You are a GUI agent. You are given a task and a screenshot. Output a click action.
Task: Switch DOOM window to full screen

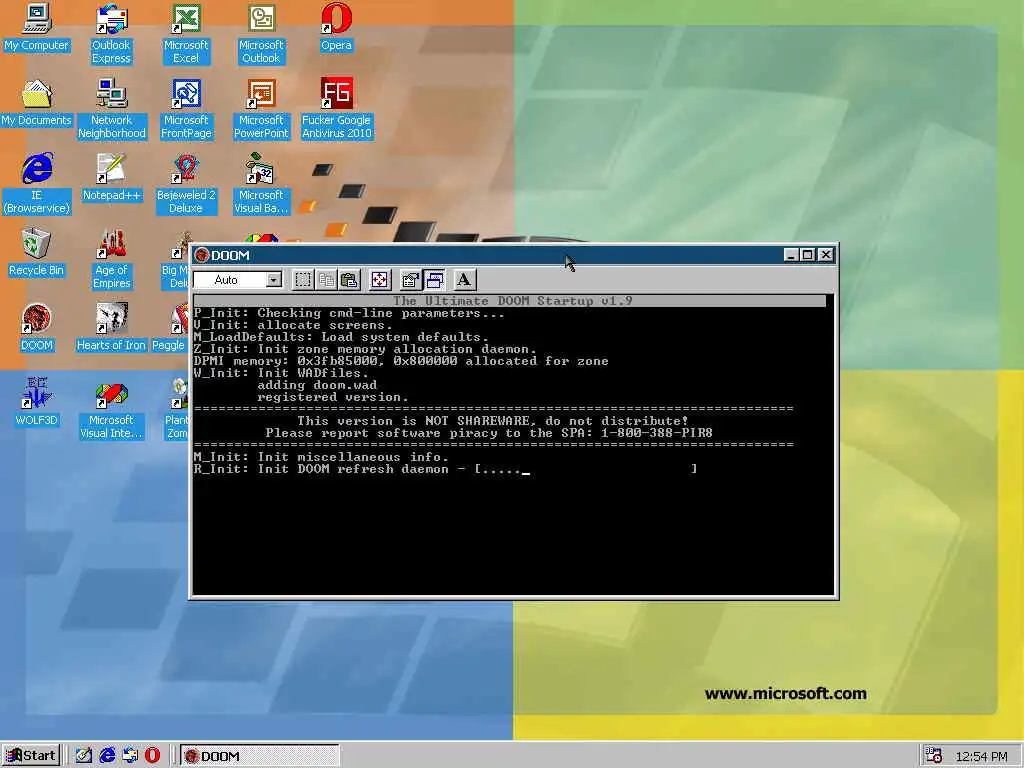[379, 280]
